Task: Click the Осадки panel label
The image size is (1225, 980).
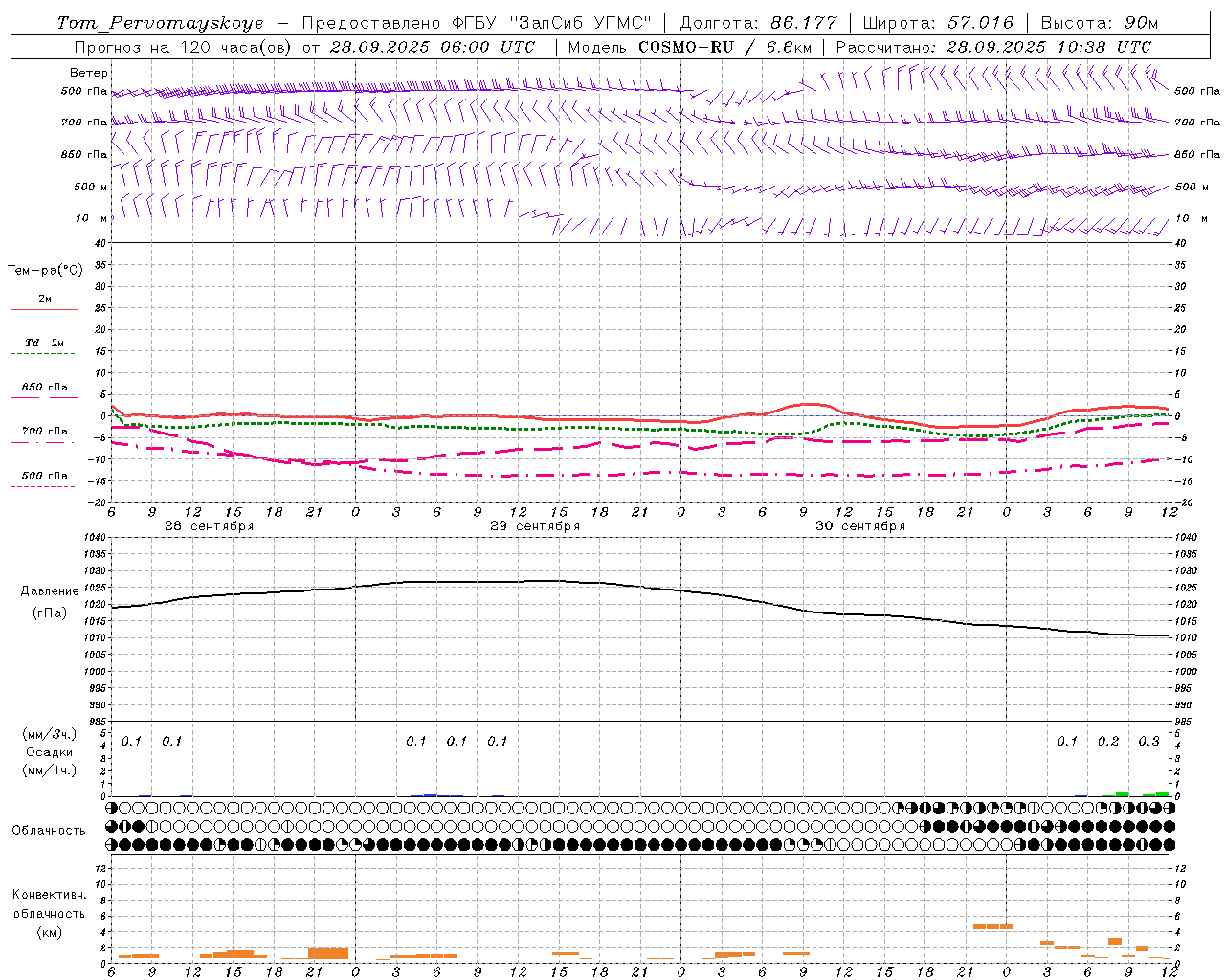Action: click(x=50, y=752)
